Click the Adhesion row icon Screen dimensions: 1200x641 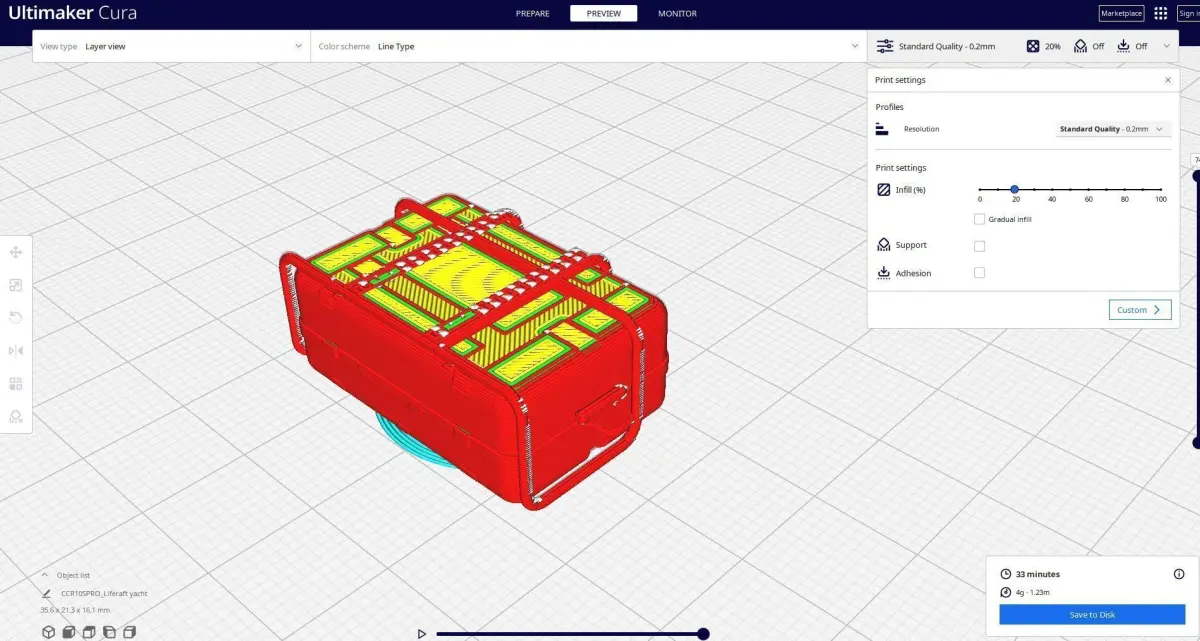click(884, 273)
